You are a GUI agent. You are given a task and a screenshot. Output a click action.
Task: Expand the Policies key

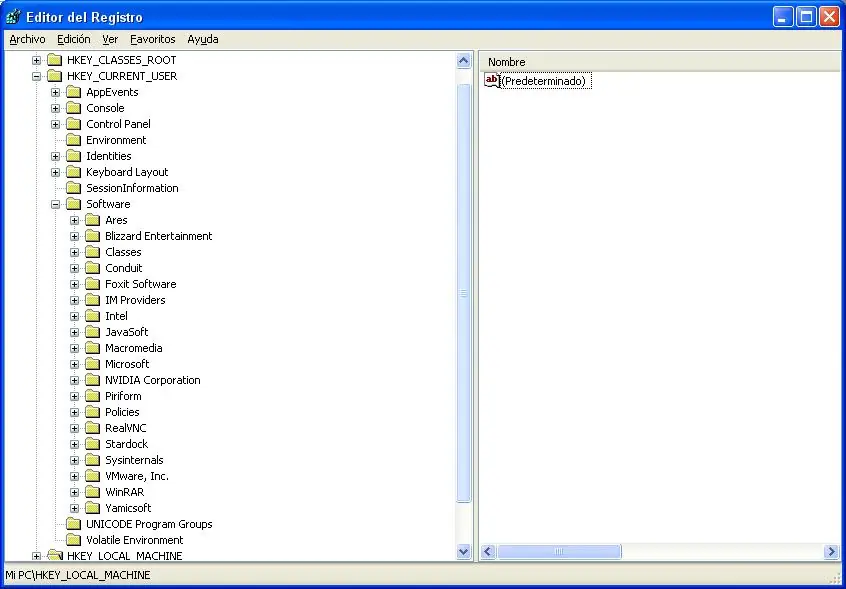pyautogui.click(x=74, y=413)
